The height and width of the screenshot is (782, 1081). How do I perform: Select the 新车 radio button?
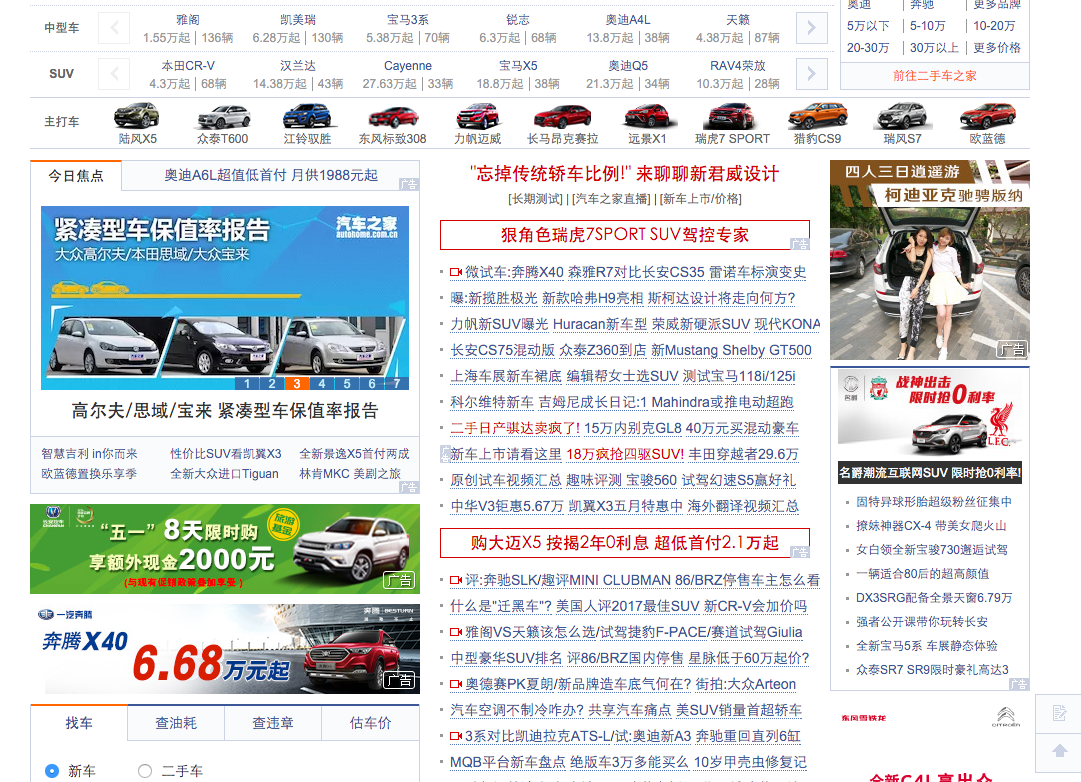[53, 771]
